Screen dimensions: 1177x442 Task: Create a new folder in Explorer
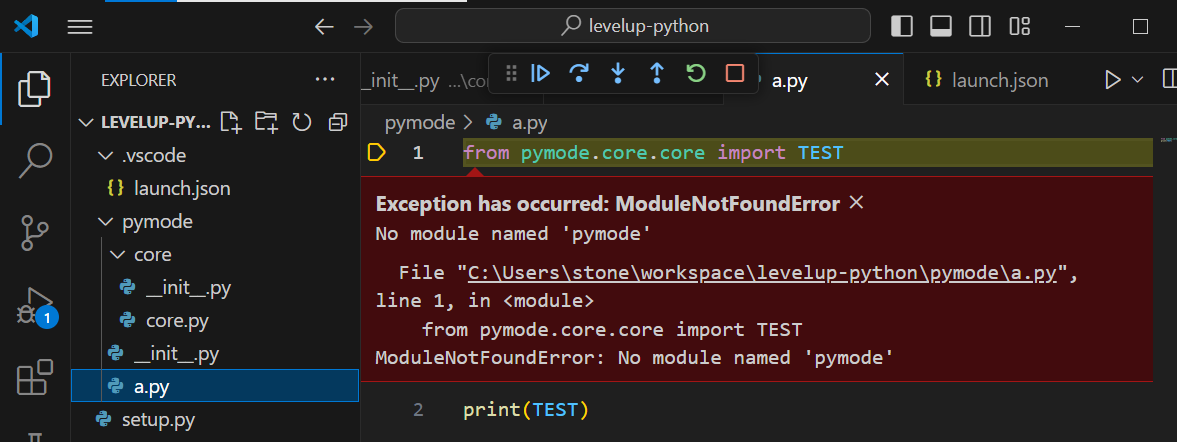(266, 122)
